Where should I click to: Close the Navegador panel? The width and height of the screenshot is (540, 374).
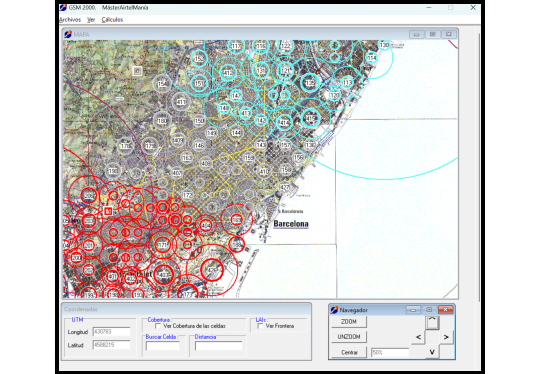click(x=445, y=310)
